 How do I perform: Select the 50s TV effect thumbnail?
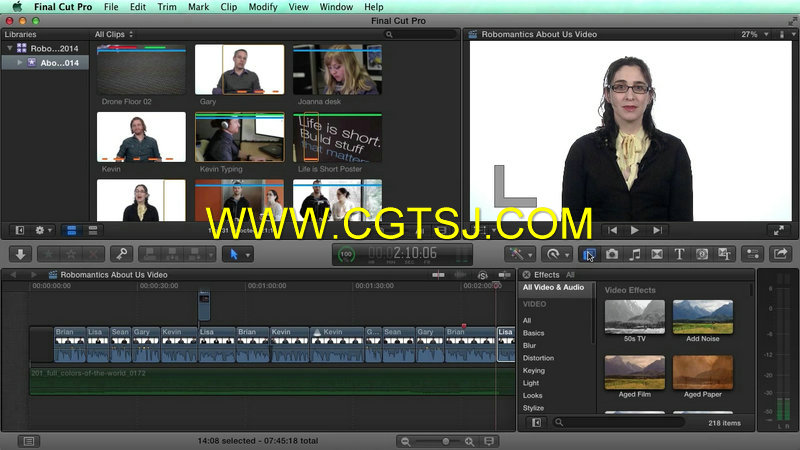[635, 317]
